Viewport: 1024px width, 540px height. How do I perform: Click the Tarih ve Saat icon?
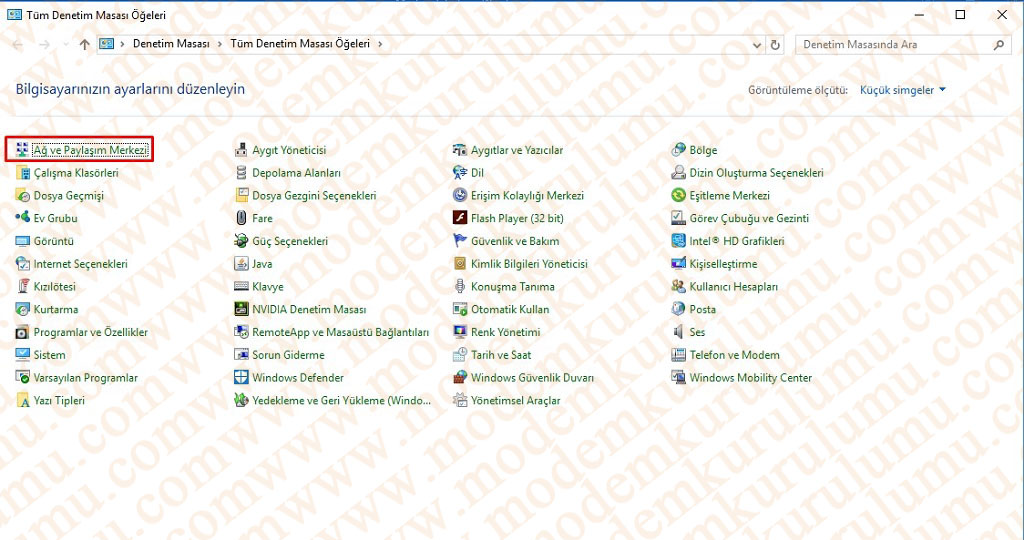point(460,355)
